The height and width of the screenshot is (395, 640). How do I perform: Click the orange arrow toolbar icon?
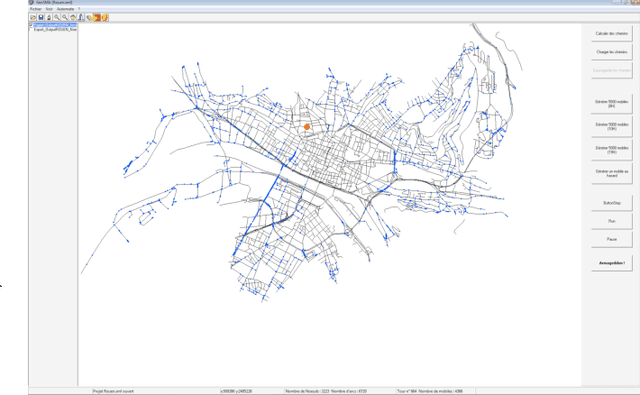(x=97, y=17)
